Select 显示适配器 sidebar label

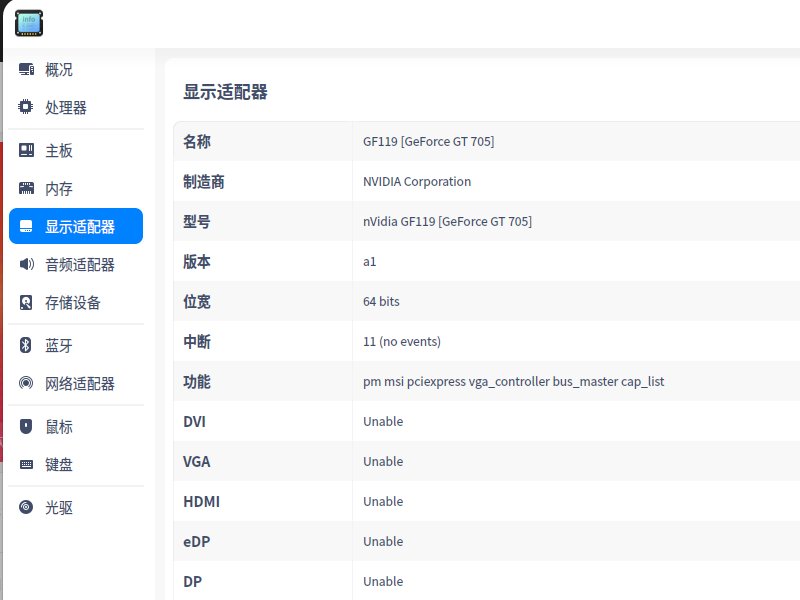pos(80,227)
